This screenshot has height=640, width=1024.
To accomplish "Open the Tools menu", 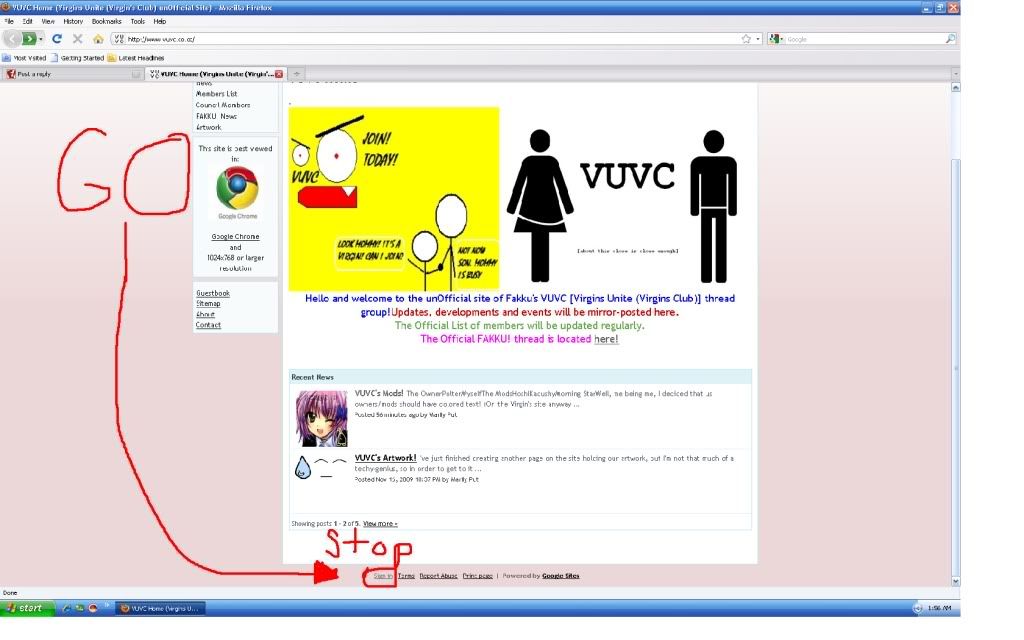I will [x=137, y=21].
